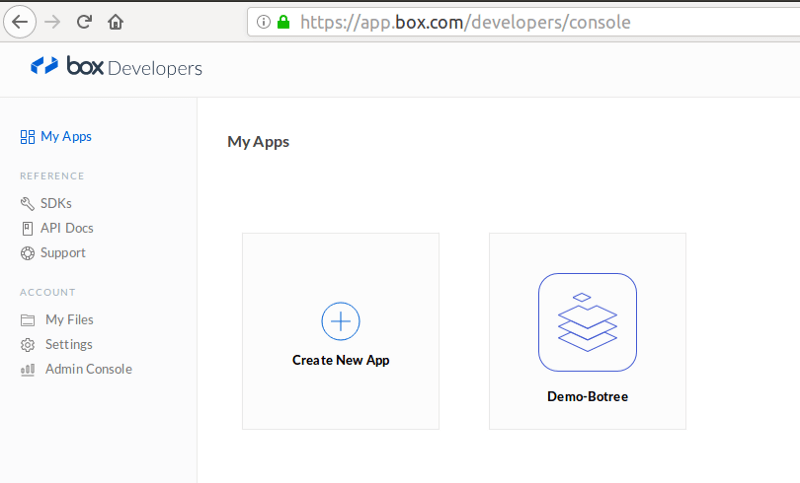800x483 pixels.
Task: Reload the page with the refresh icon
Action: point(84,22)
